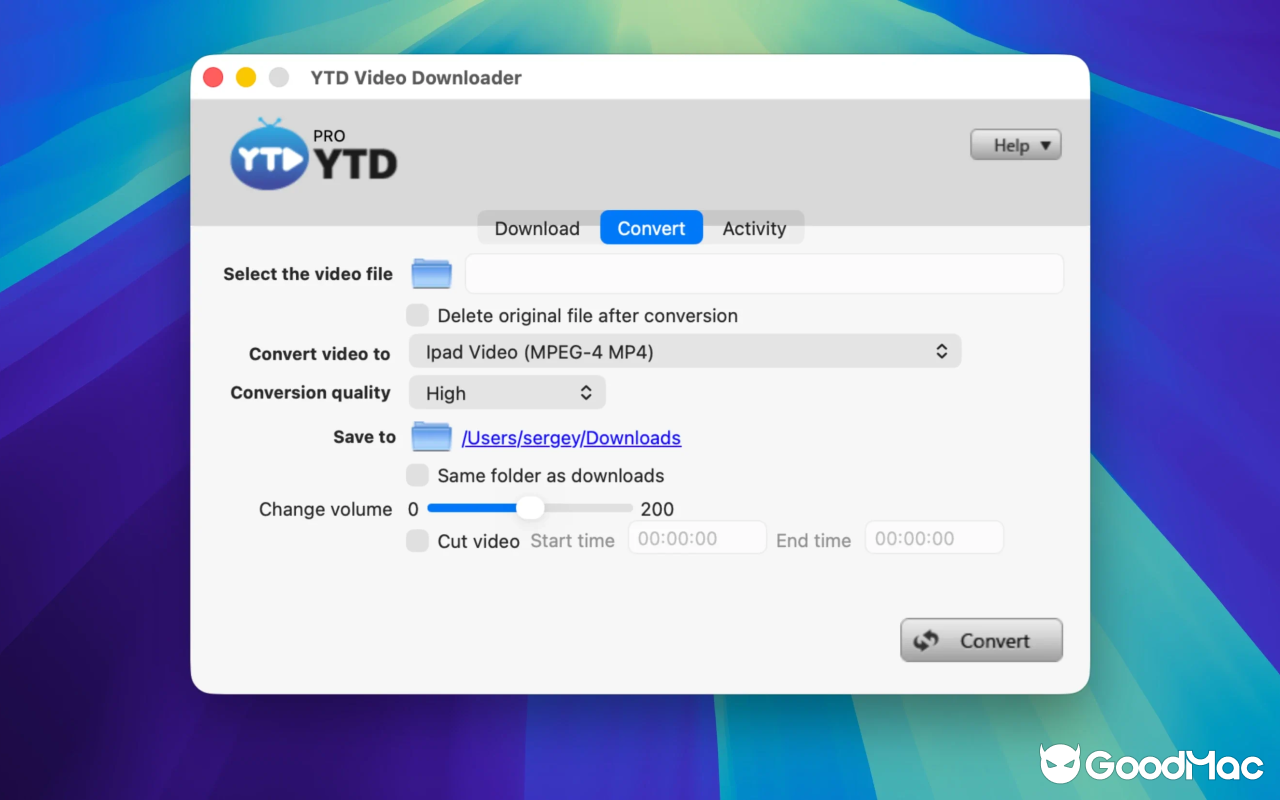1280x800 pixels.
Task: Switch to the Download tab
Action: (x=536, y=227)
